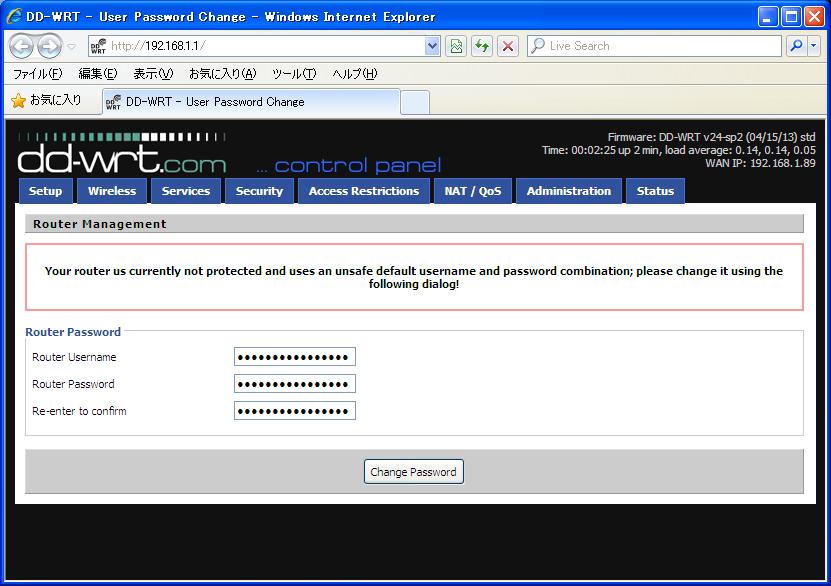Click the Refresh page icon
The width and height of the screenshot is (831, 586).
(x=482, y=46)
